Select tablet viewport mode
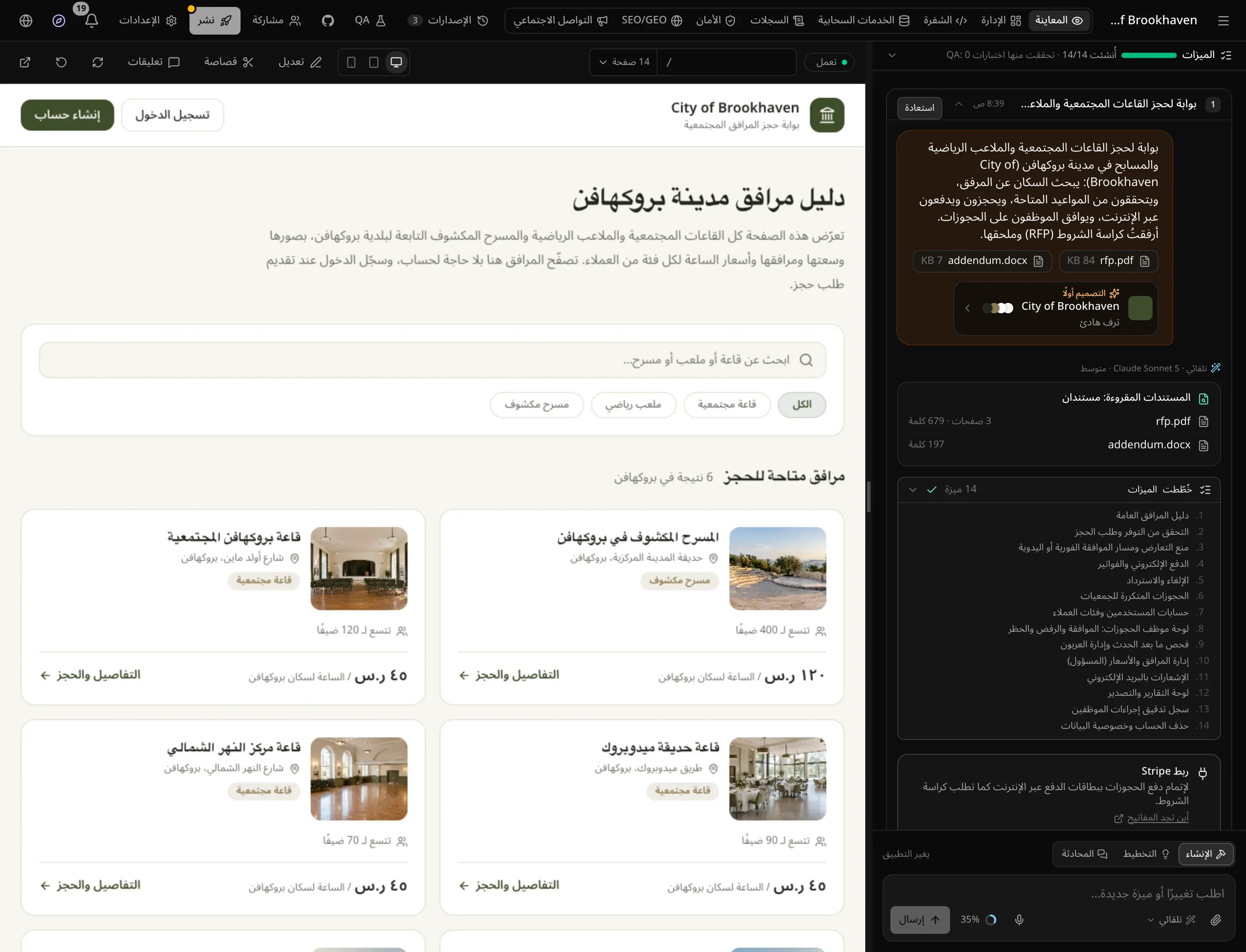1246x952 pixels. pos(373,62)
